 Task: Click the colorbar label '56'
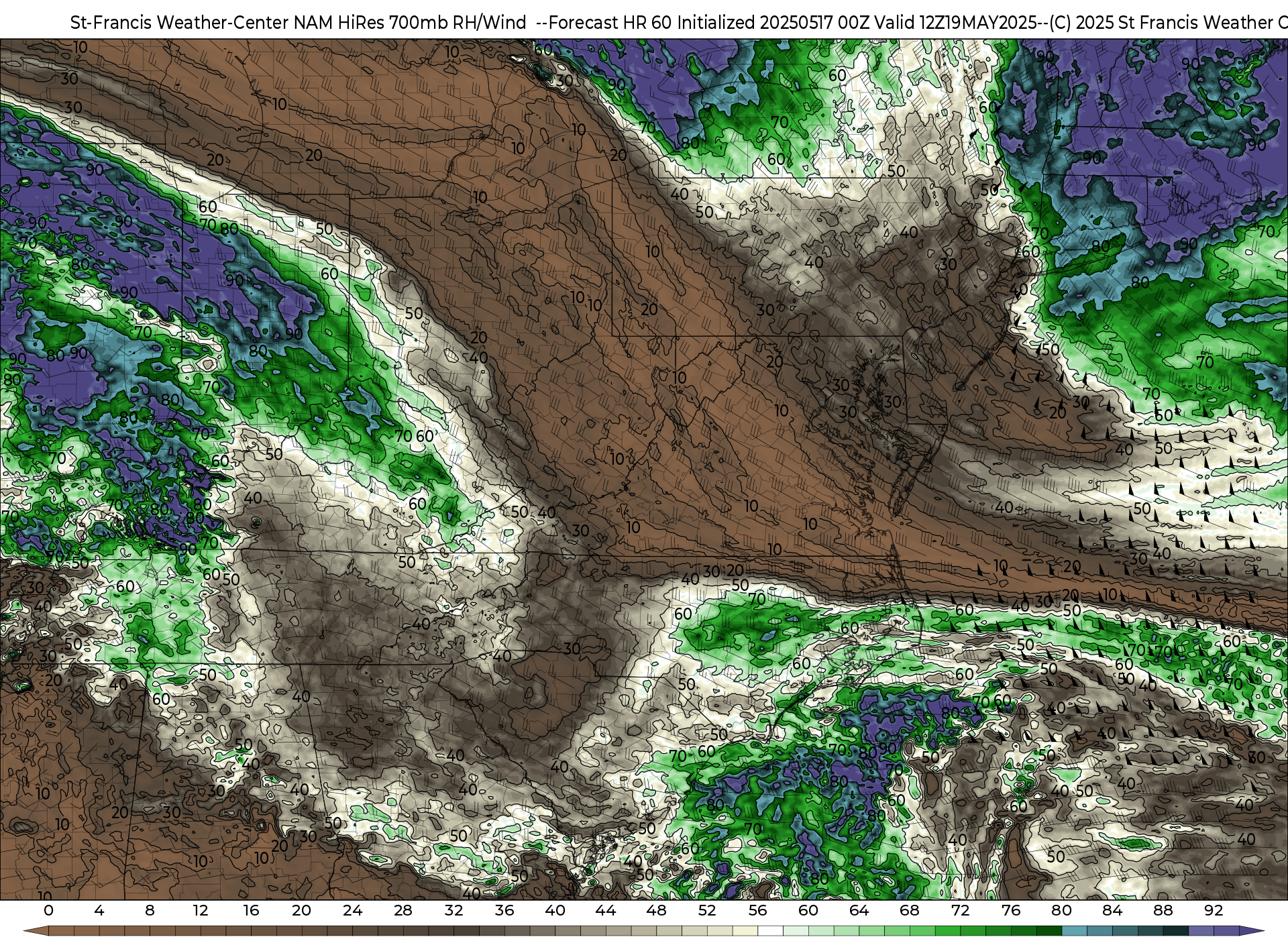click(x=757, y=911)
